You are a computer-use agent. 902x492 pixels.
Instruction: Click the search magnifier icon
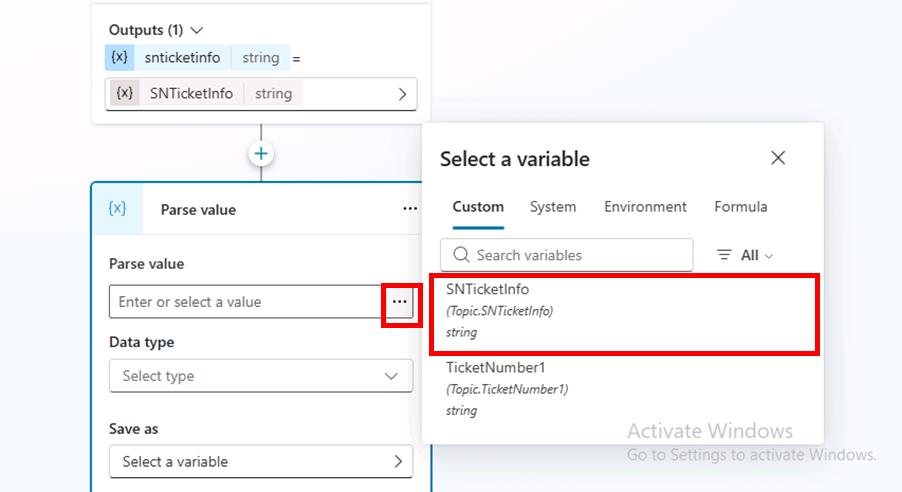click(x=460, y=255)
